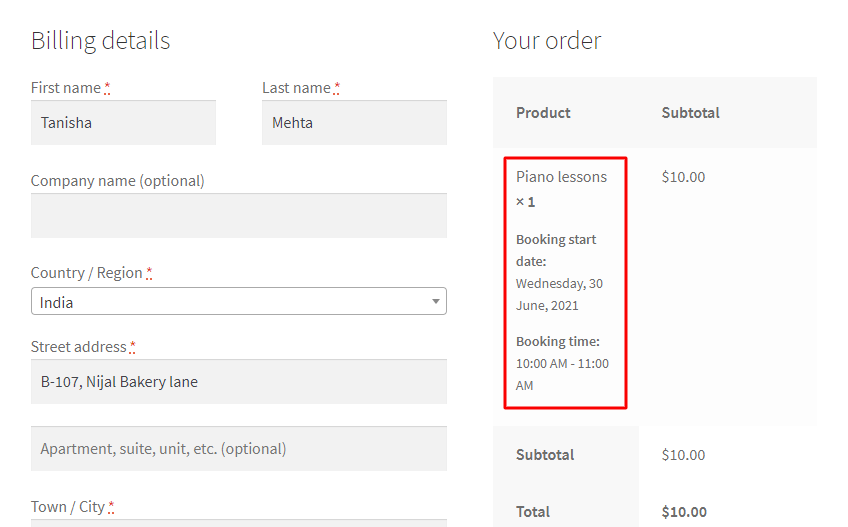848x527 pixels.
Task: Click the Booking time label
Action: (558, 341)
